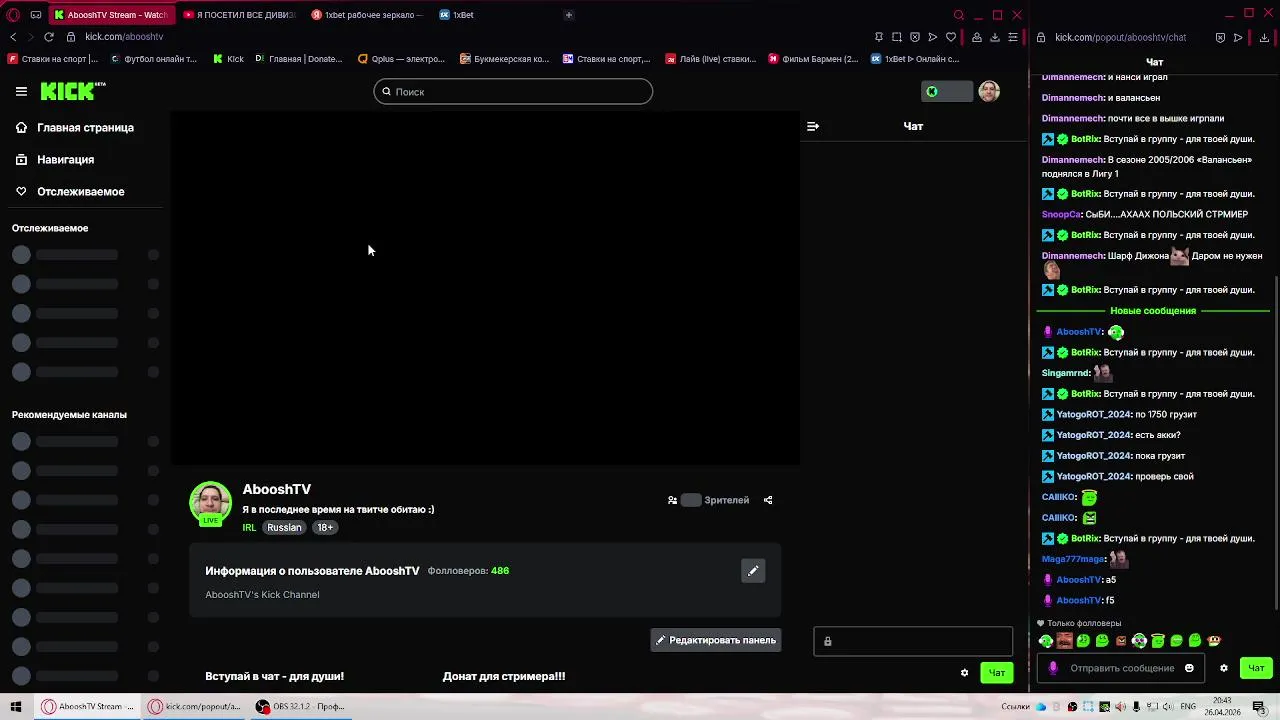
Task: Click AbooshTV username on the a5 message
Action: click(1079, 580)
